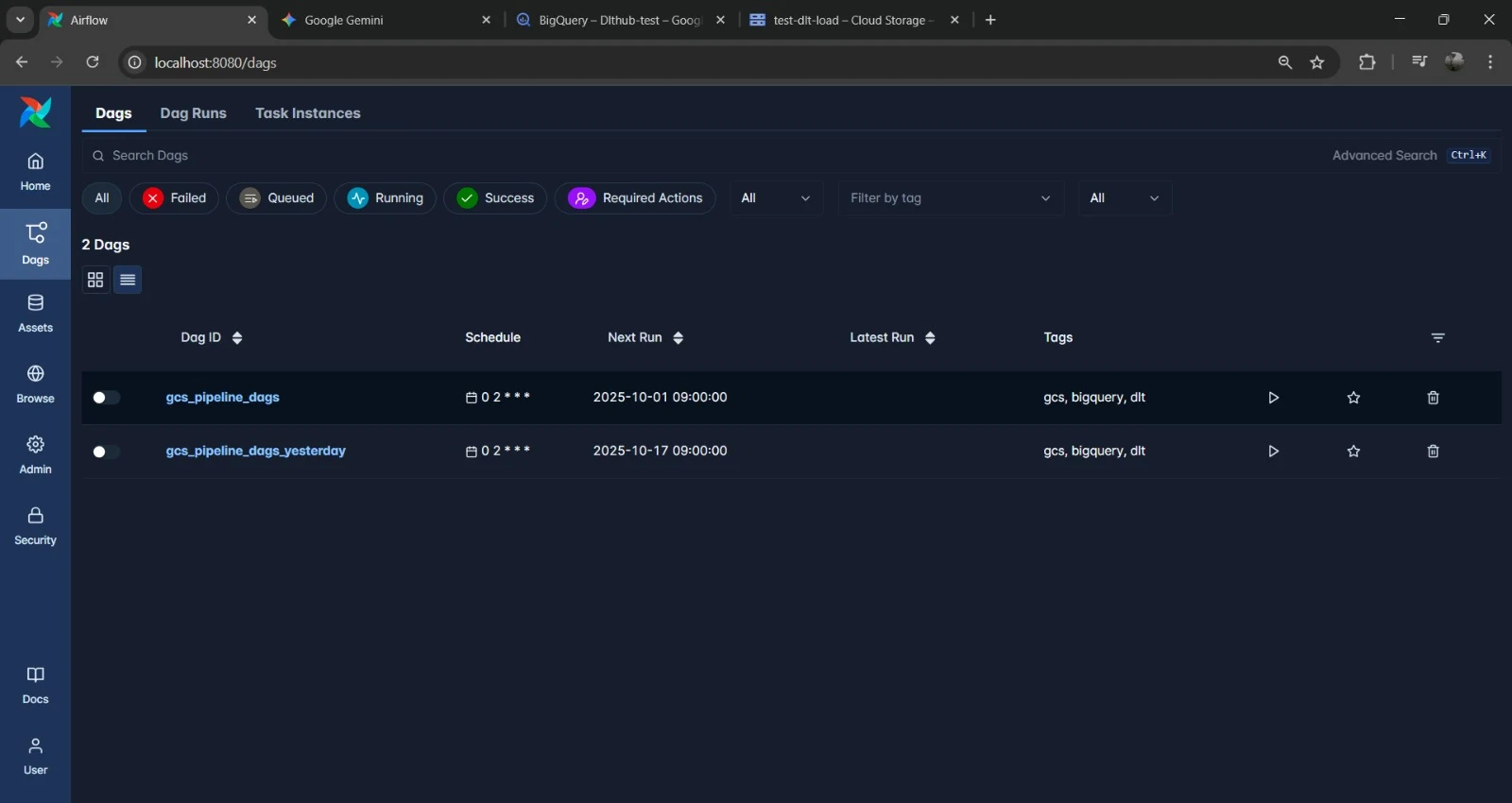
Task: Delete the gcs_pipeline_dags DAG
Action: coord(1433,398)
